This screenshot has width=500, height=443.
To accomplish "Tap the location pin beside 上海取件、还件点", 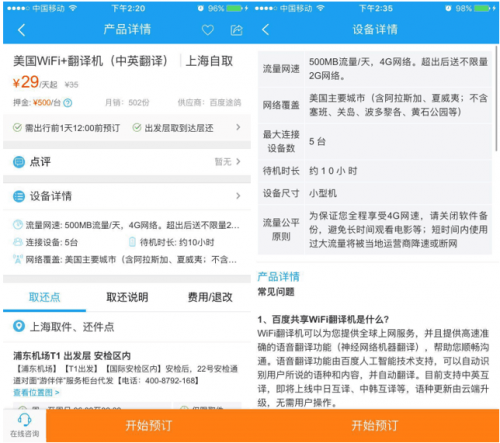I will coord(19,326).
